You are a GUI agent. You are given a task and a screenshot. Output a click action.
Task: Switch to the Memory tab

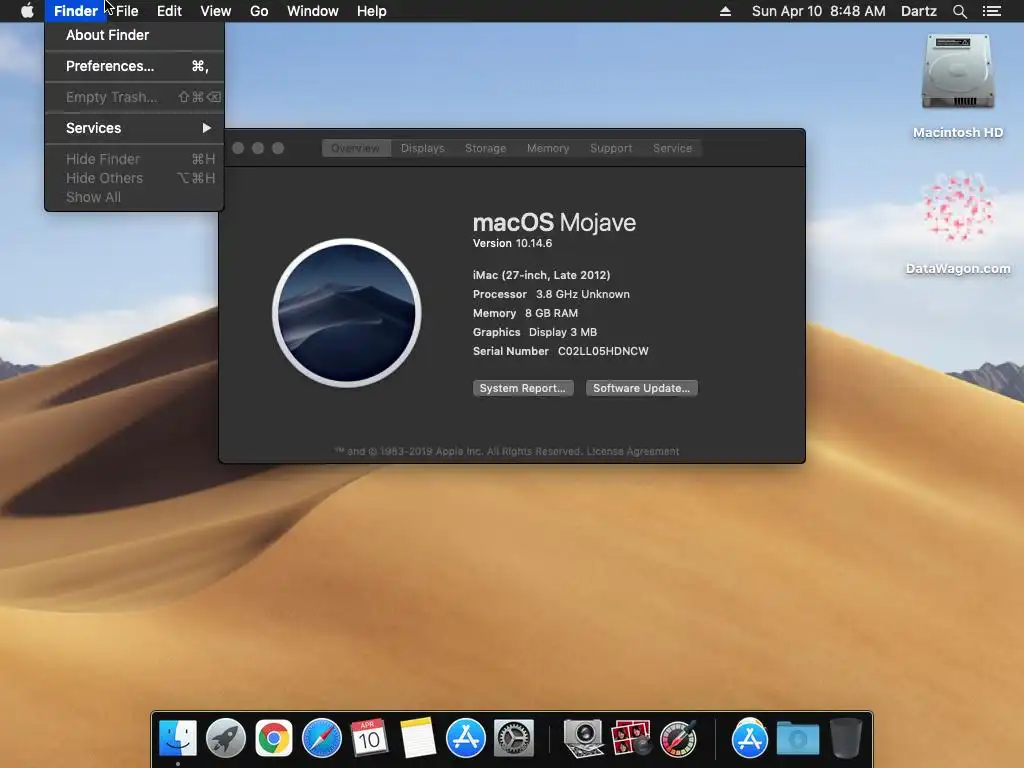pyautogui.click(x=548, y=148)
